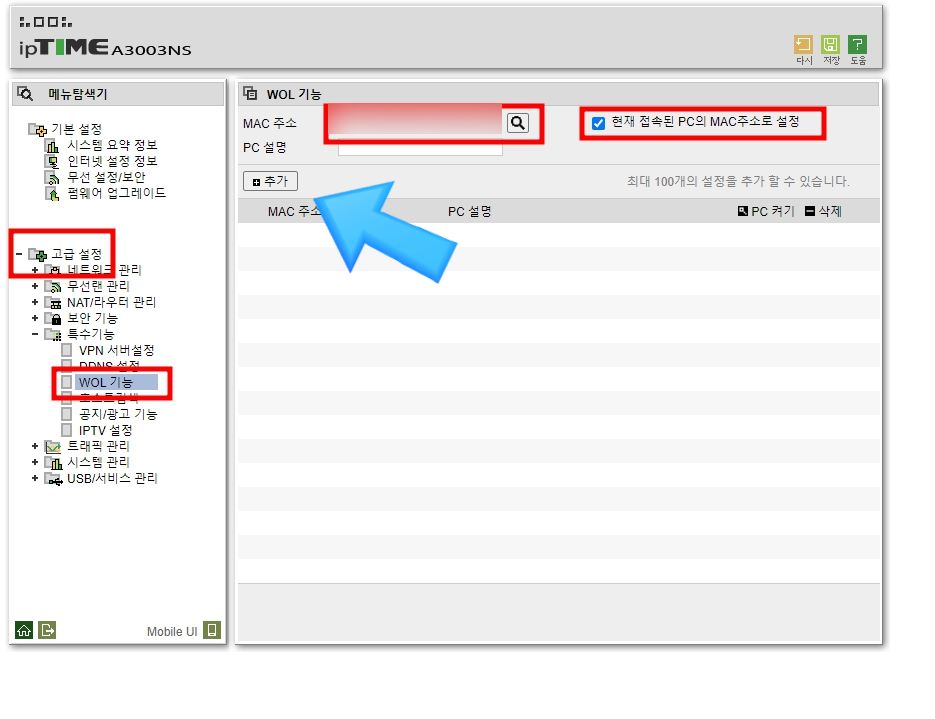Open 인터넷 설정 정보 menu item

tap(112, 161)
